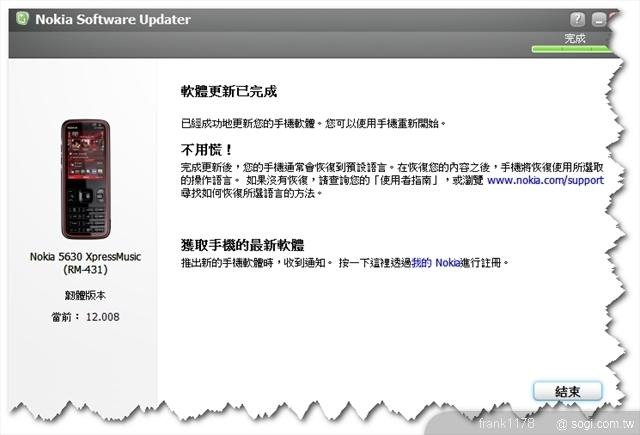Viewport: 640px width, 435px height.
Task: Select the 獲取手機的最新軟體 heading
Action: pos(242,245)
